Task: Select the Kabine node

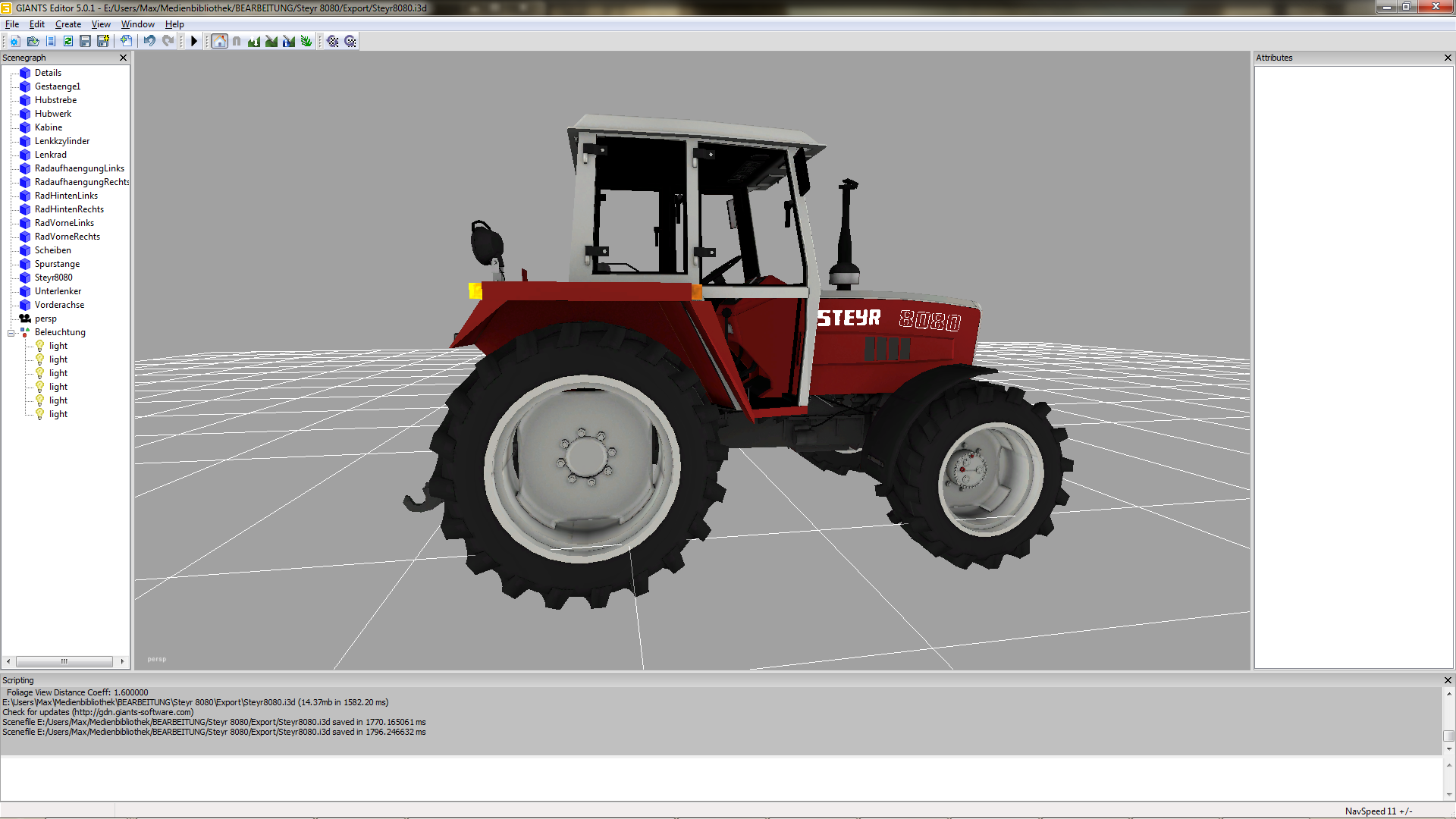Action: coord(49,127)
